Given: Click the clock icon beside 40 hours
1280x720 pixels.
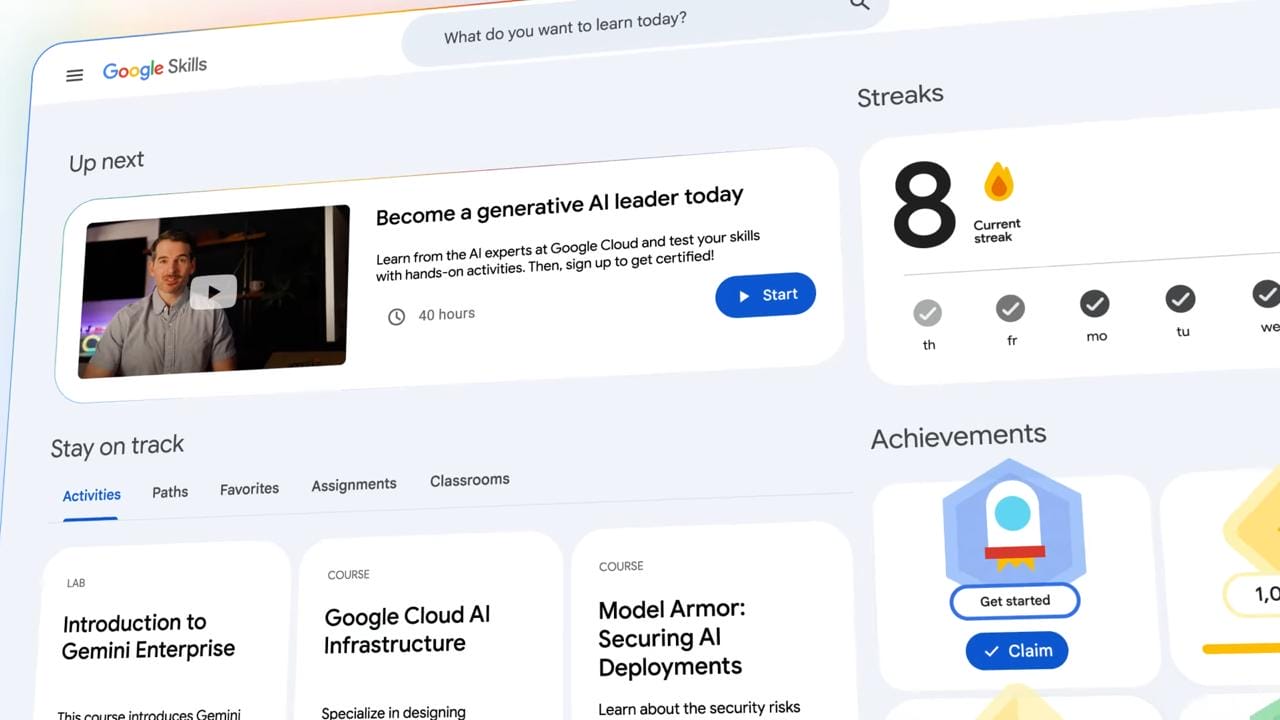Looking at the screenshot, I should pyautogui.click(x=396, y=317).
